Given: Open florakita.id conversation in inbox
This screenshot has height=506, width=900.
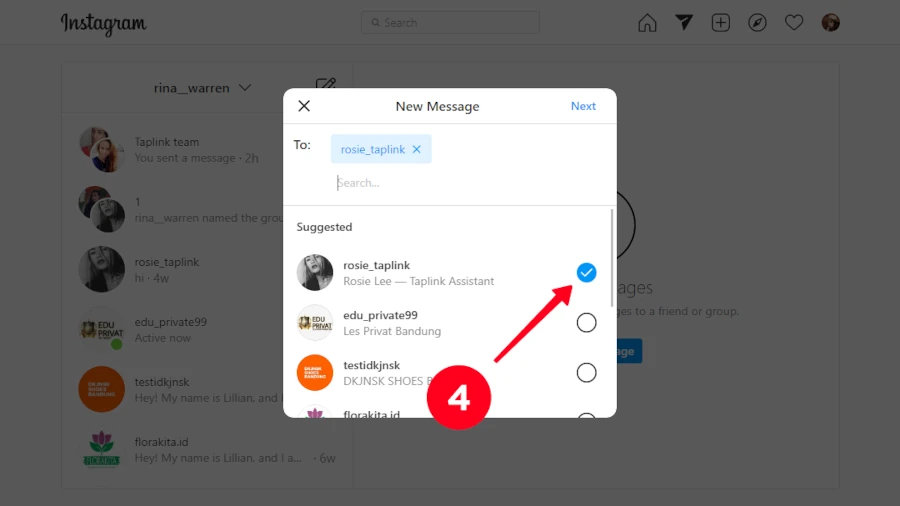Looking at the screenshot, I should (207, 450).
